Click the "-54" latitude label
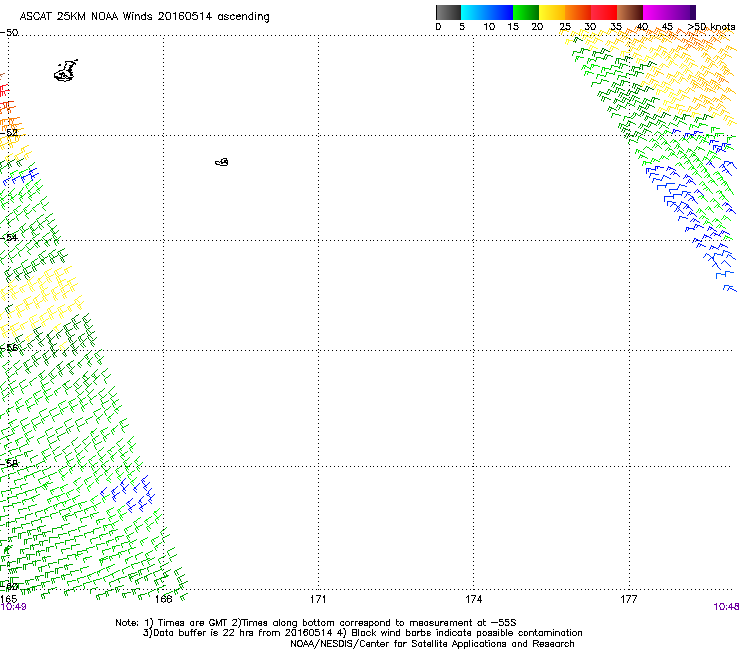Screen dimensions: 740x650 9,237
